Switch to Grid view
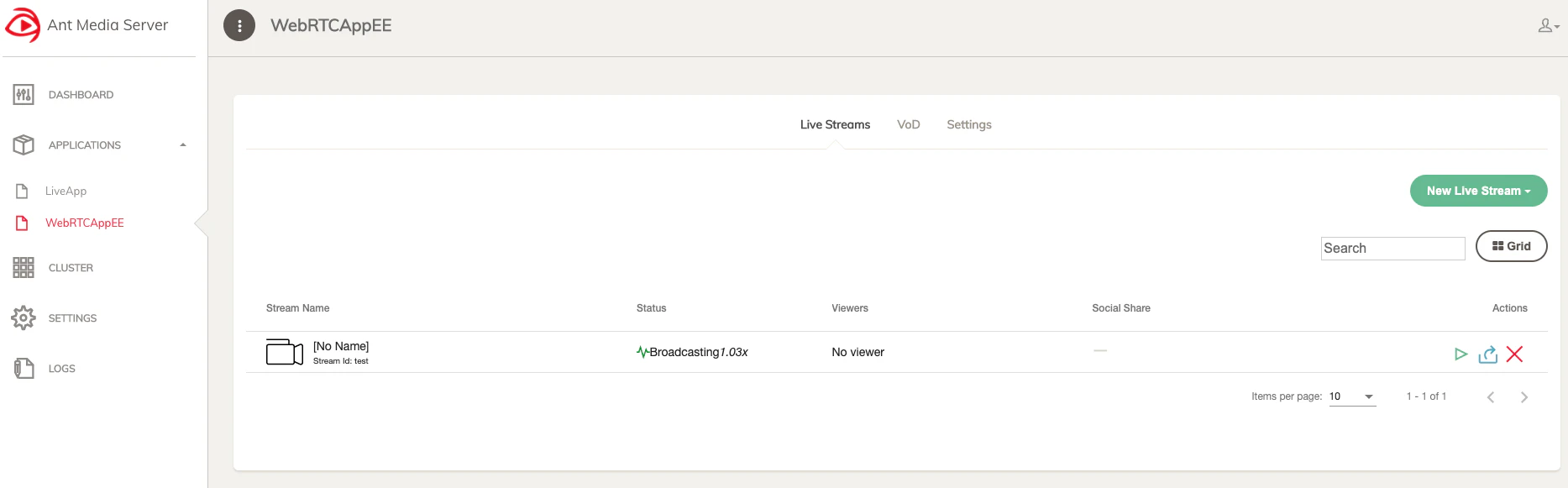This screenshot has height=488, width=1568. click(x=1511, y=246)
